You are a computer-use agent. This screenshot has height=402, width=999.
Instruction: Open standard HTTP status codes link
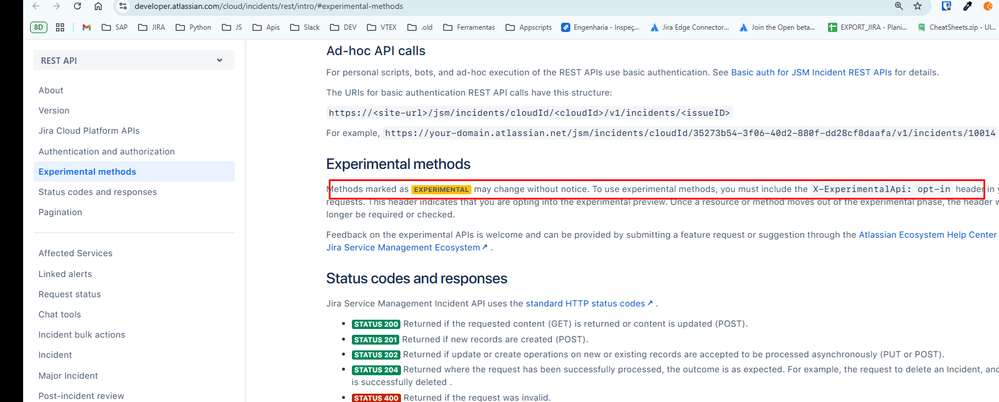pyautogui.click(x=589, y=304)
